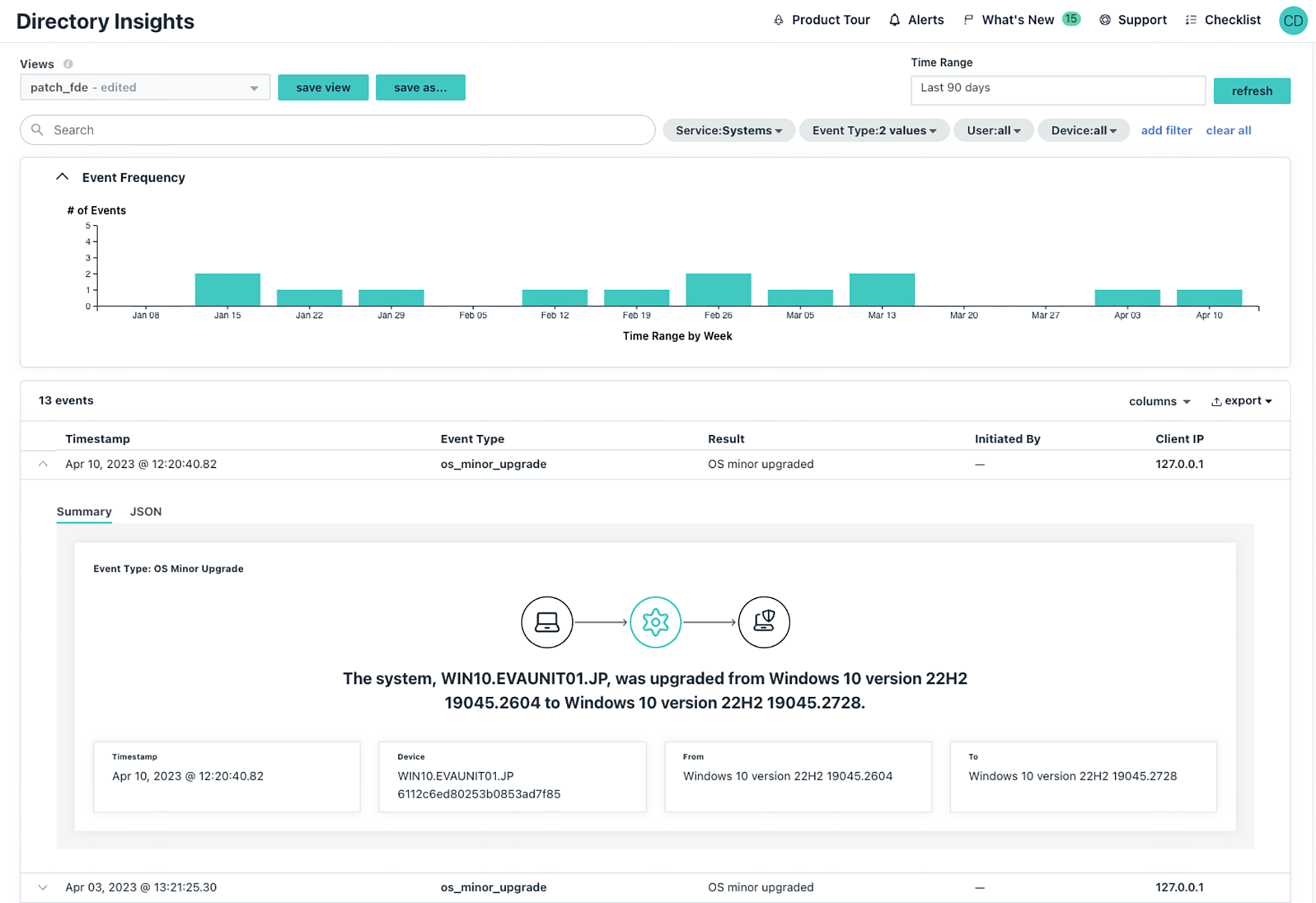The image size is (1316, 903).
Task: Click the refresh button
Action: (1251, 91)
